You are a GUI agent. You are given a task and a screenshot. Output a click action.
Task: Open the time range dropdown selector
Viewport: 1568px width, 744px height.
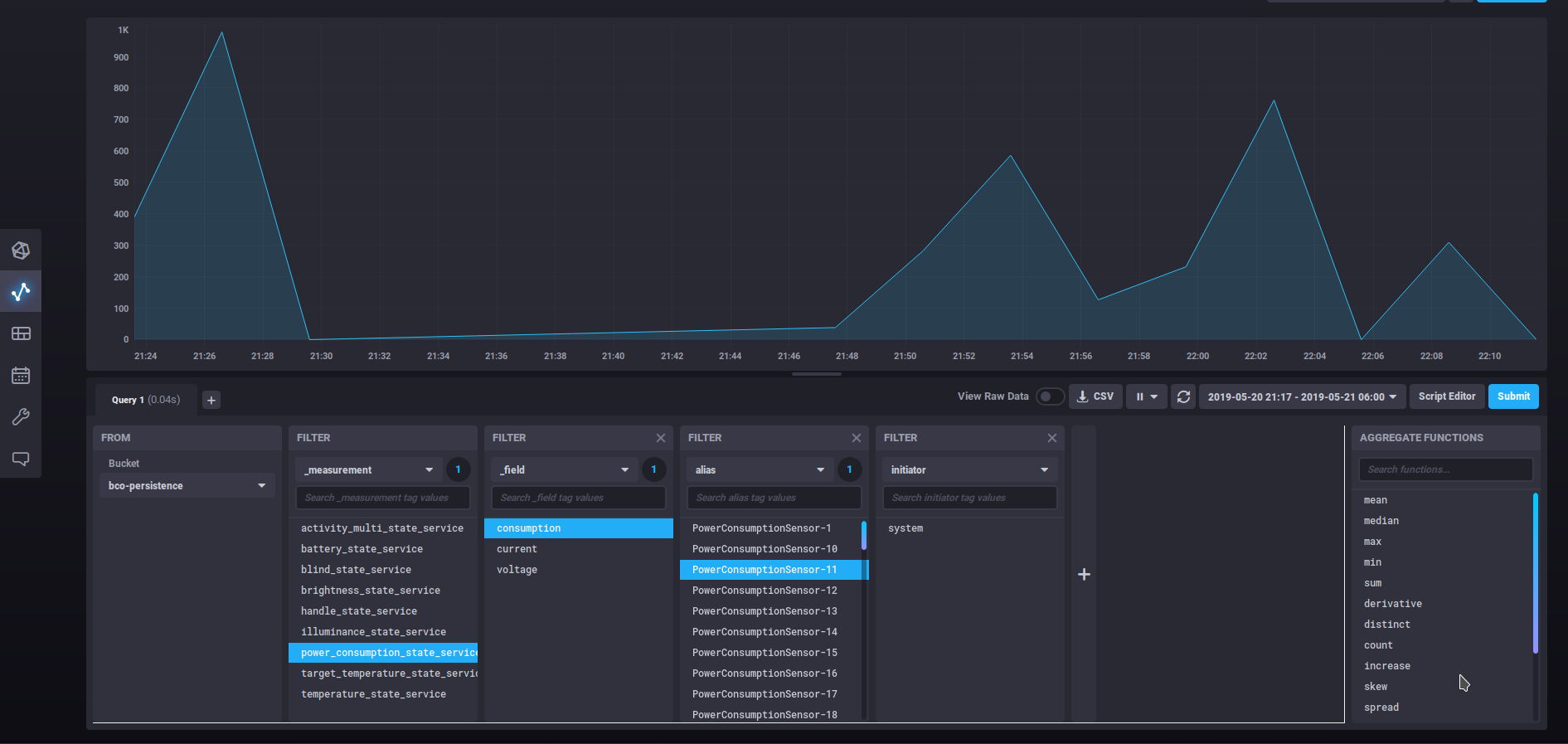click(x=1302, y=396)
